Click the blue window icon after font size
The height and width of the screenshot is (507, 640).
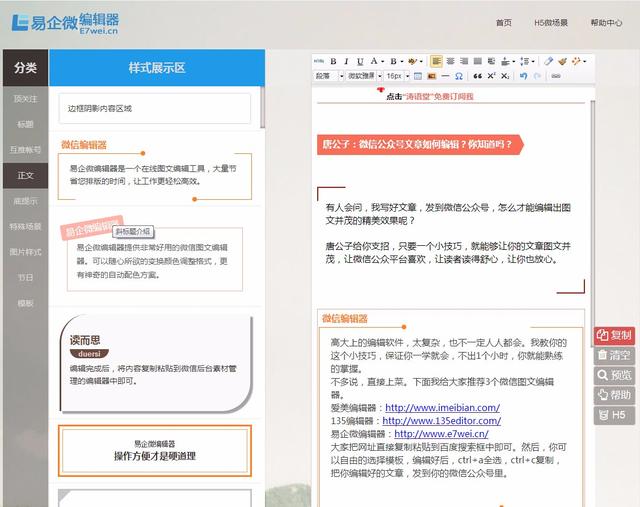tap(418, 76)
